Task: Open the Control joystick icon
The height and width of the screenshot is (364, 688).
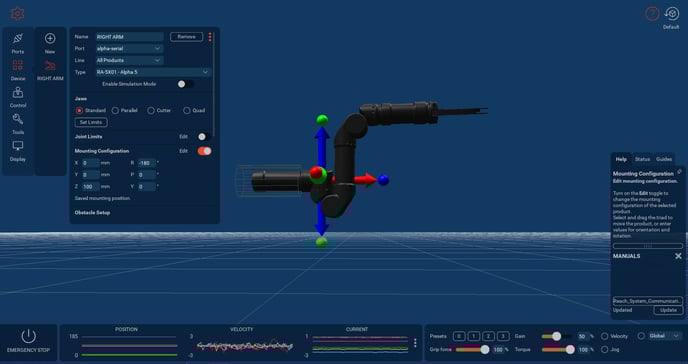Action: click(18, 92)
